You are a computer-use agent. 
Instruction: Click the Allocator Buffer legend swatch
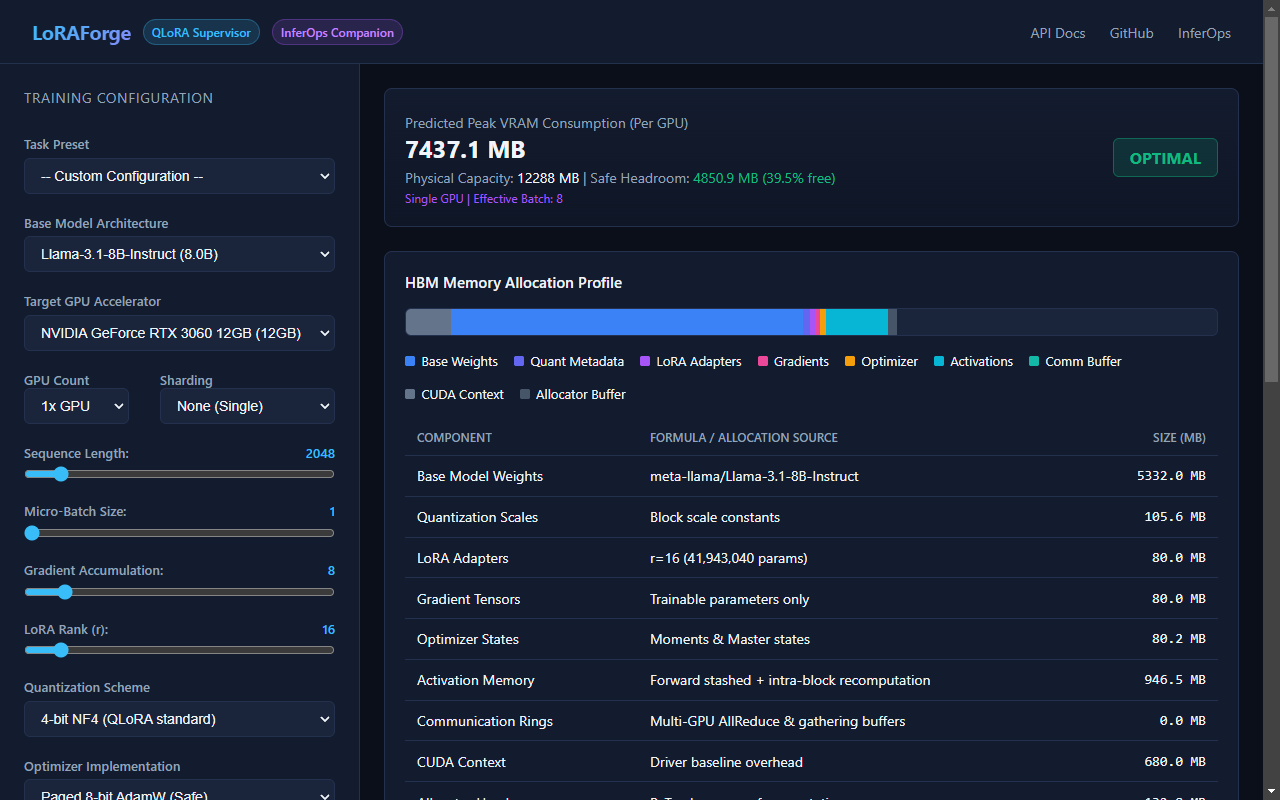[525, 394]
